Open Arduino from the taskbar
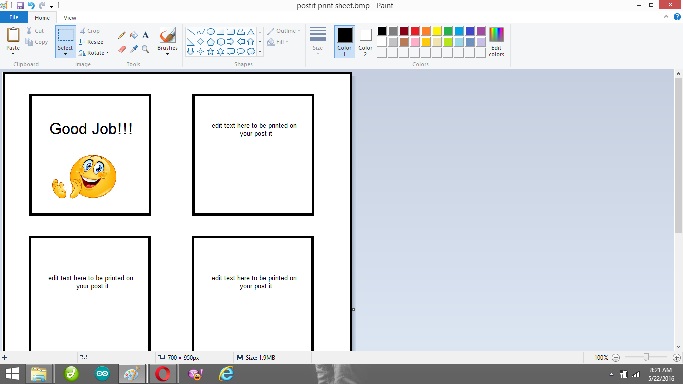 point(102,374)
